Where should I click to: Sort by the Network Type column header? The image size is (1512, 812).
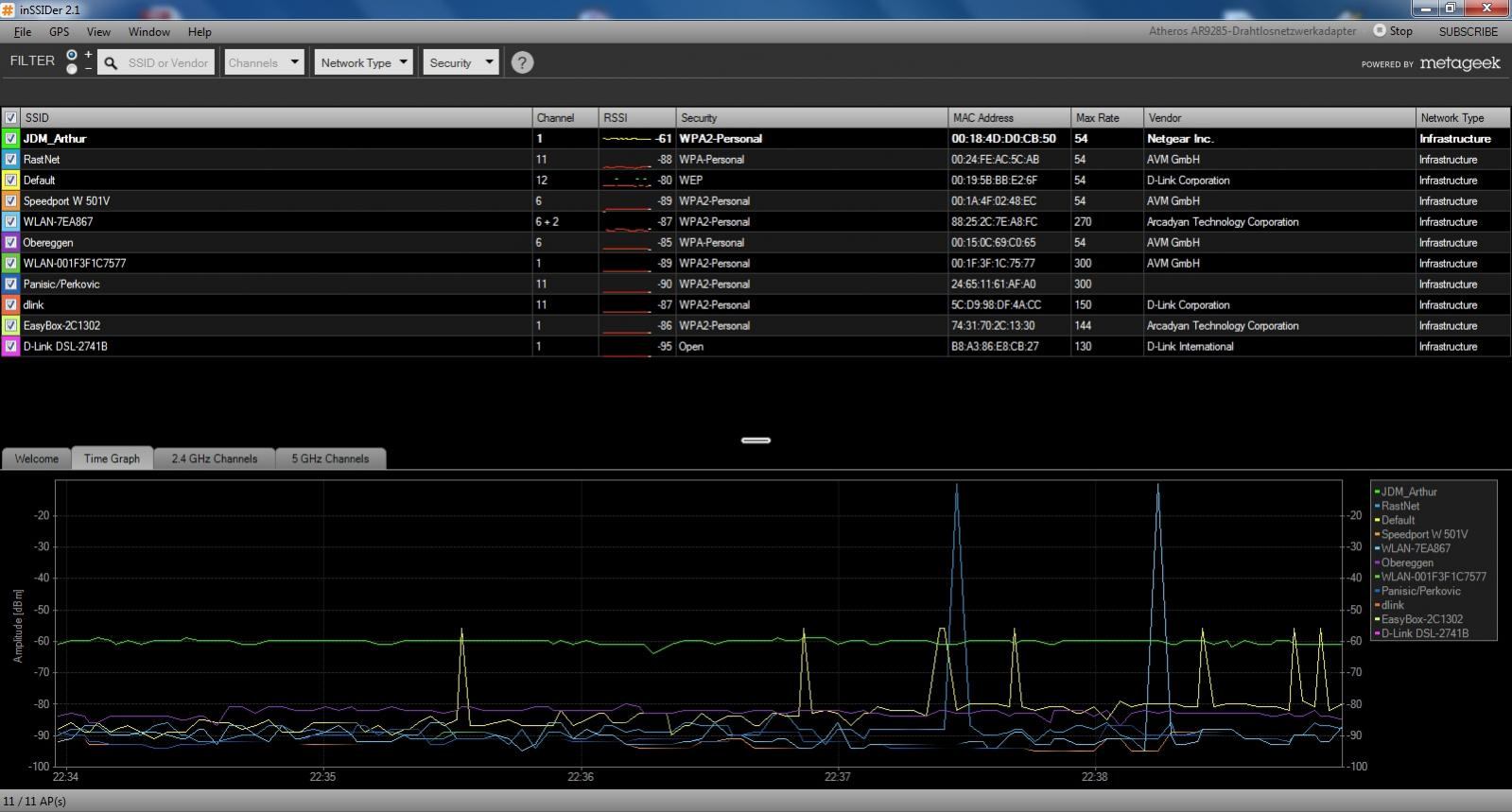1463,117
